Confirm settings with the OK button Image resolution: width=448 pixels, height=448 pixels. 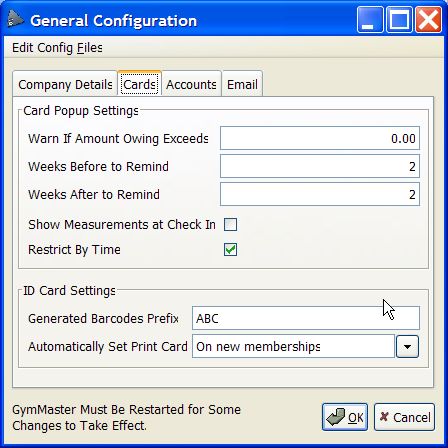pyautogui.click(x=345, y=417)
